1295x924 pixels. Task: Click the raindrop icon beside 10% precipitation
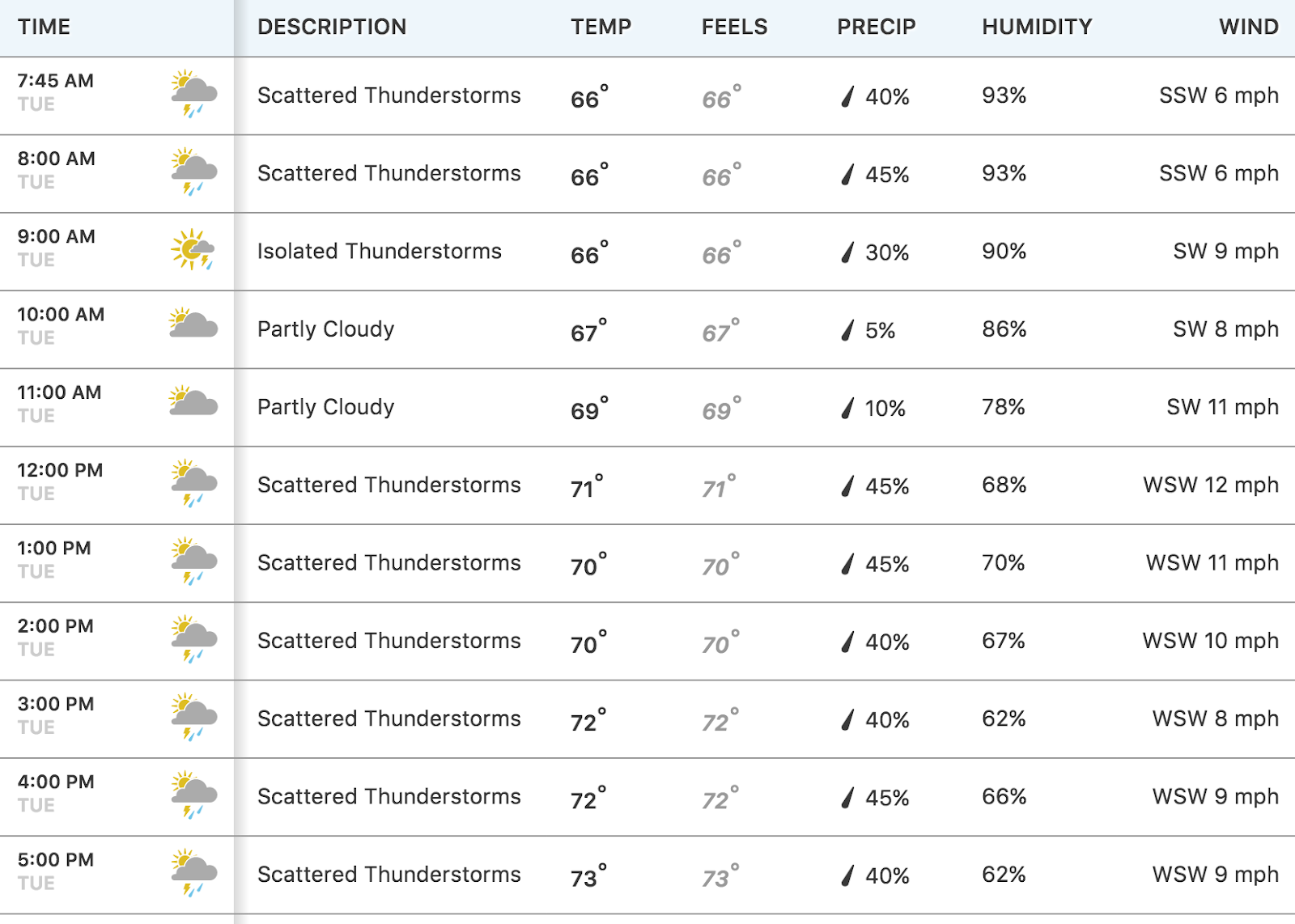(x=847, y=408)
